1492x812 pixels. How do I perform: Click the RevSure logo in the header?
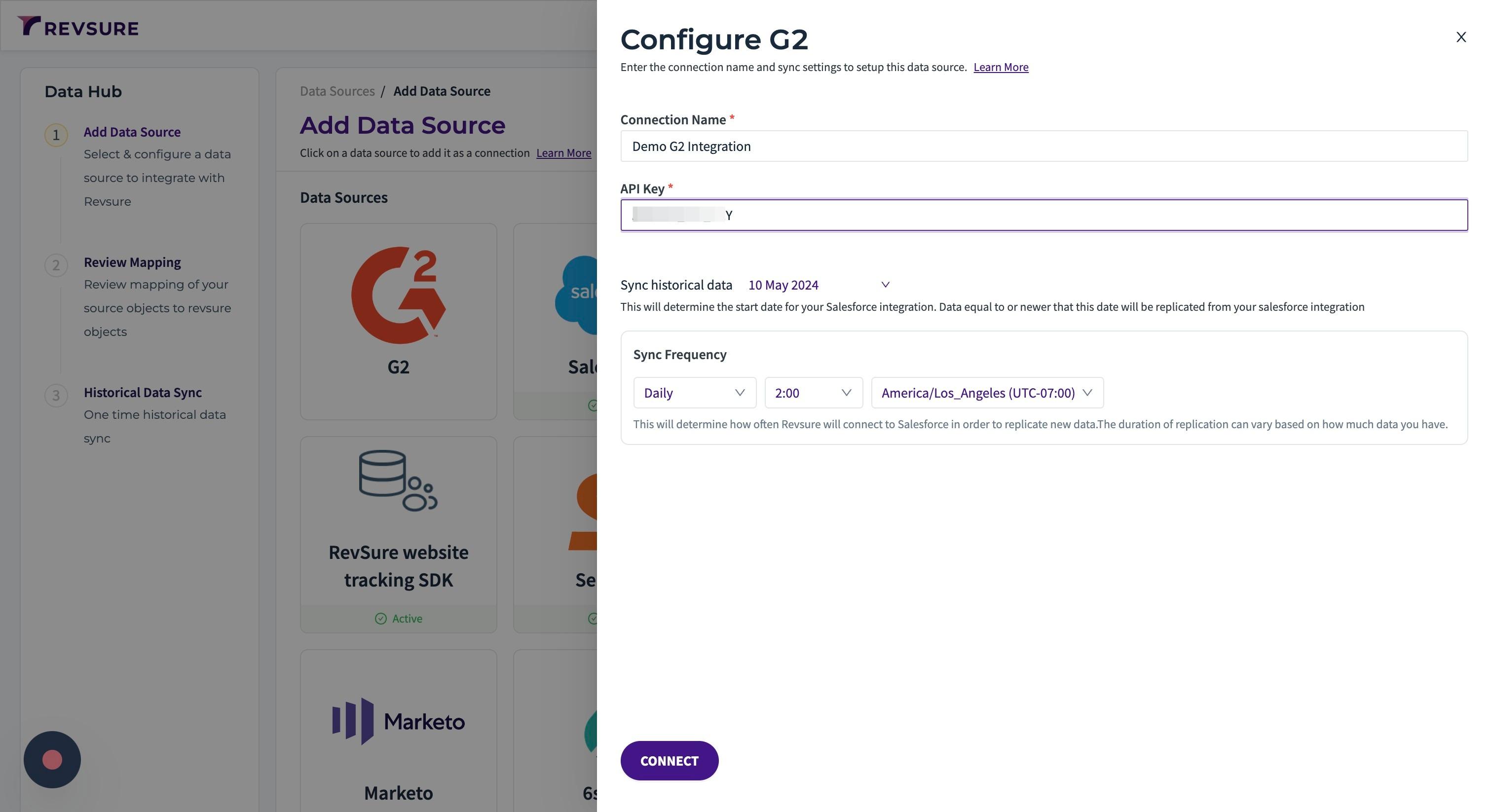(x=78, y=27)
